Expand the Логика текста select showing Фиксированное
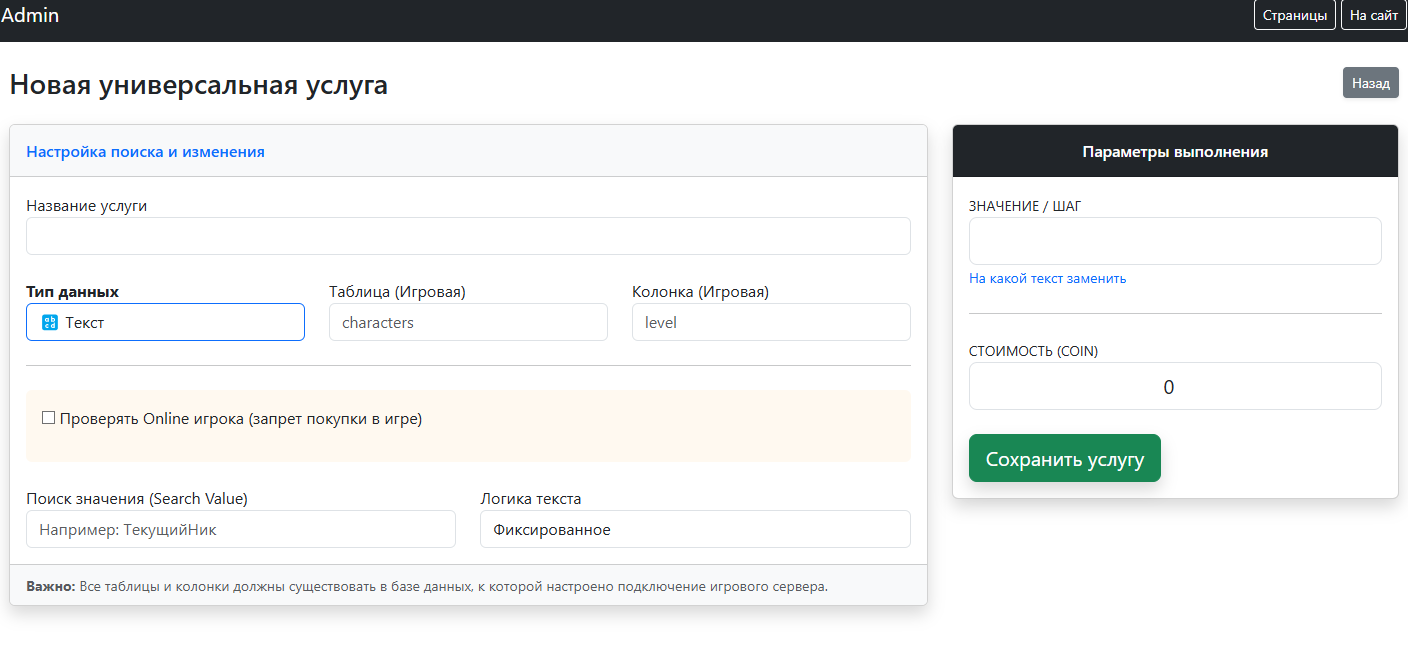Viewport: 1408px width, 665px height. tap(694, 529)
